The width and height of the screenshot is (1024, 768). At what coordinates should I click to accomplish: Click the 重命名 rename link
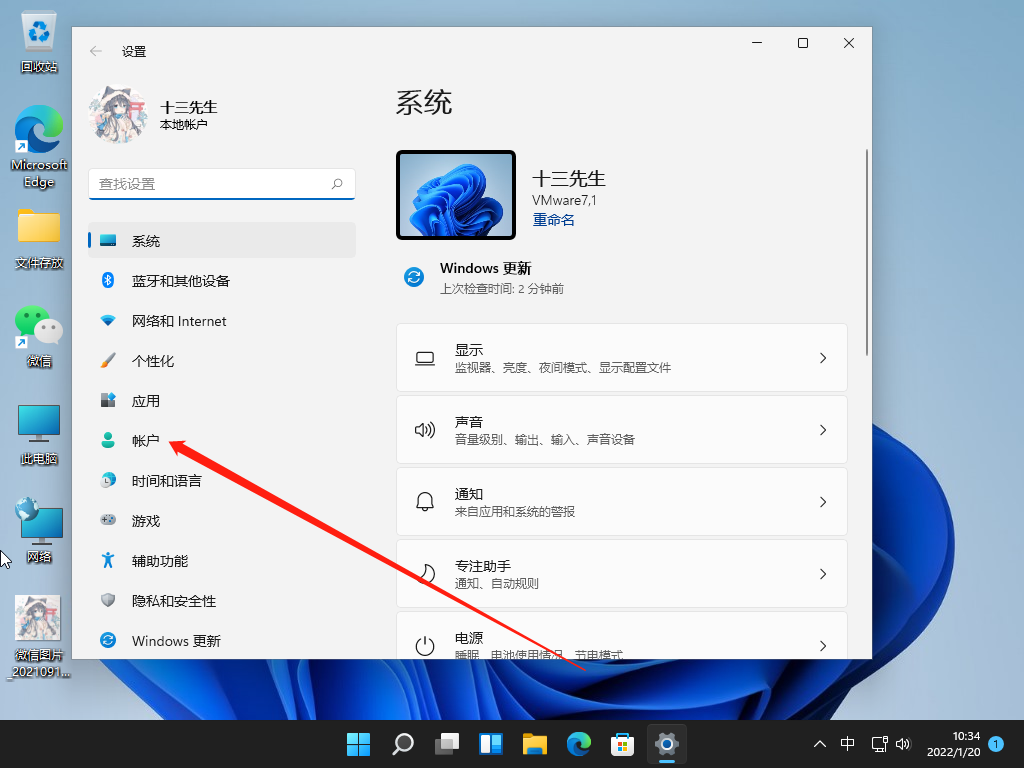(553, 220)
